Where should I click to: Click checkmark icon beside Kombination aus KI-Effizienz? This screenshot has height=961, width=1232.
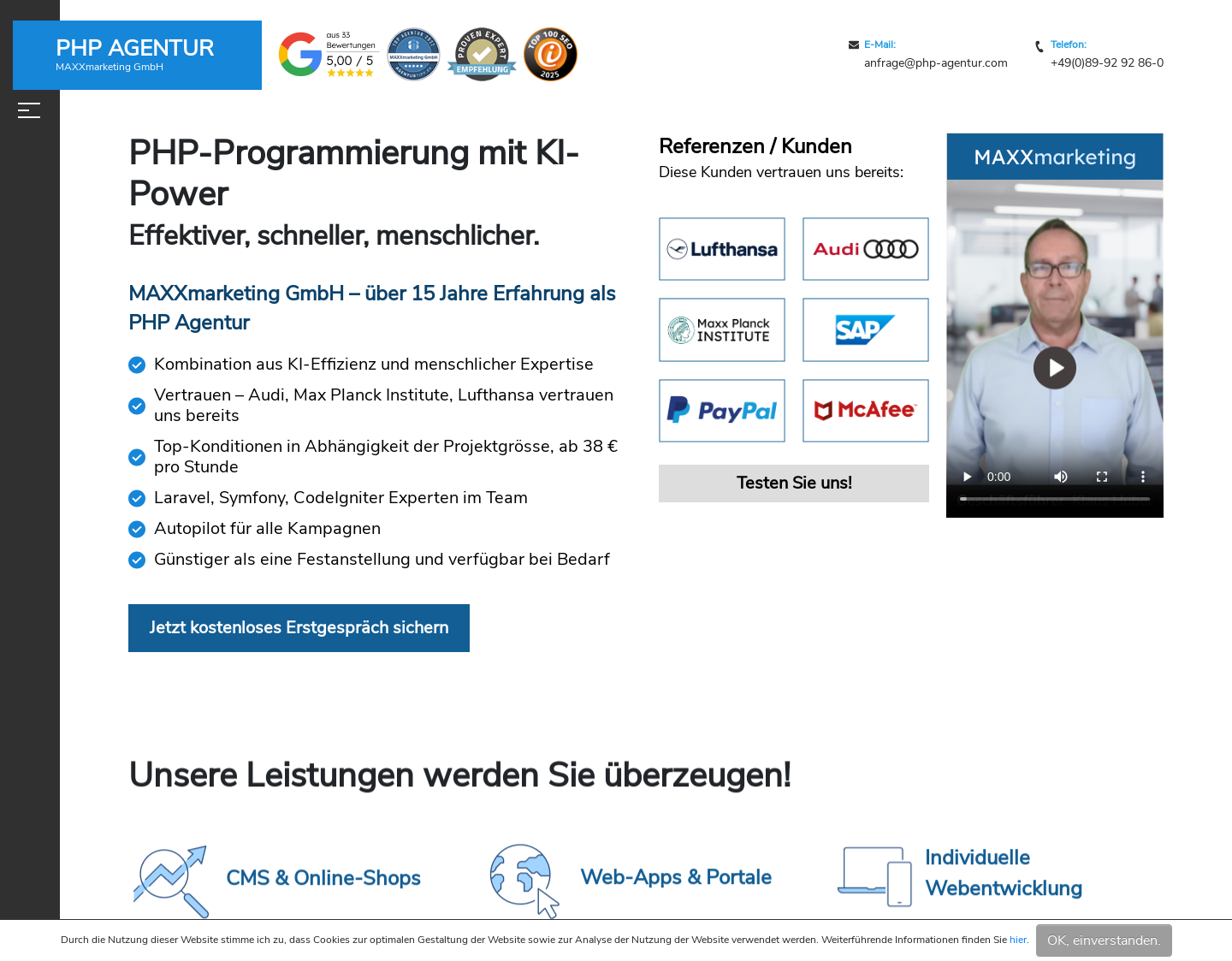(137, 365)
